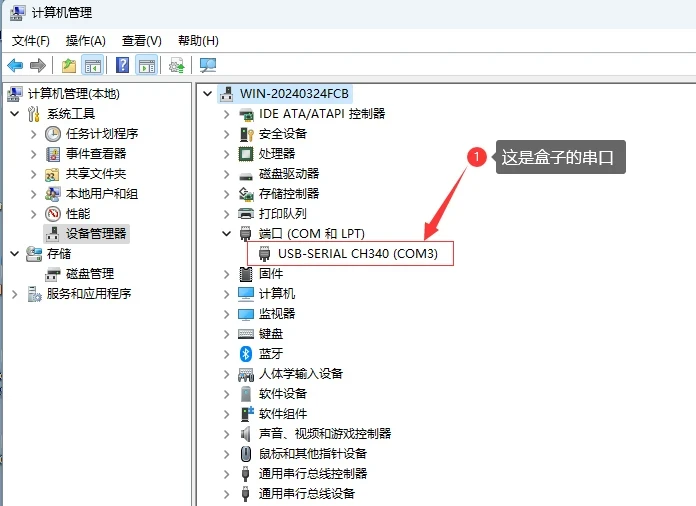Select the 打印队列 label text
This screenshot has width=696, height=506.
[283, 214]
